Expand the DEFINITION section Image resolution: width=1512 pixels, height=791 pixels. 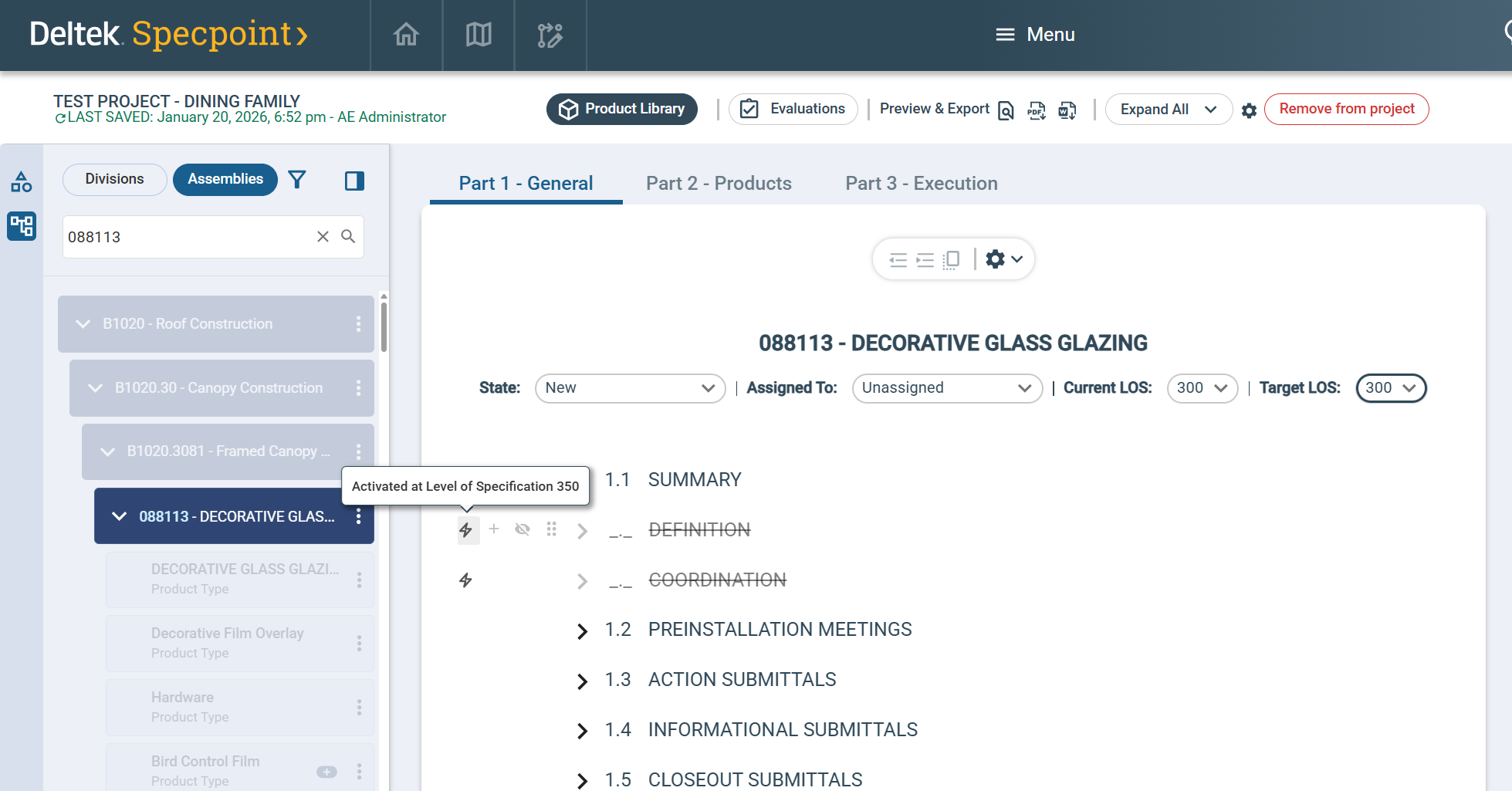pos(582,531)
